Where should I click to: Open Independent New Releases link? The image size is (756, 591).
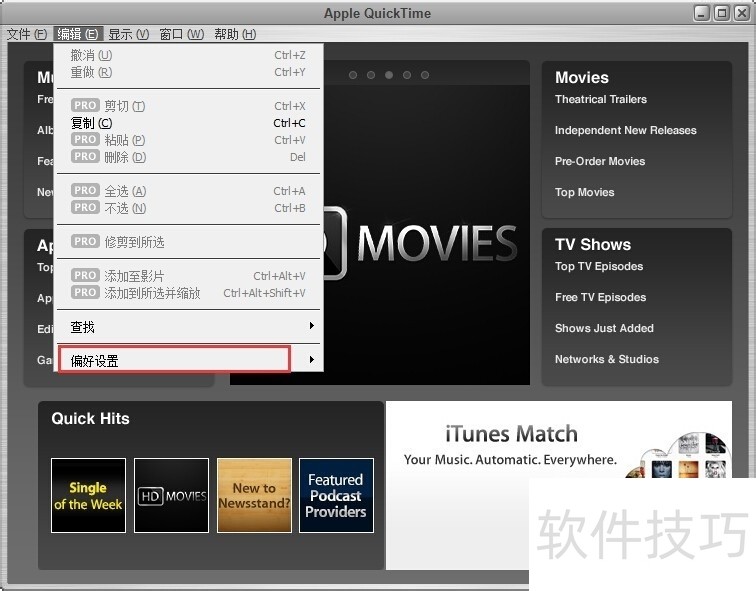pyautogui.click(x=625, y=130)
